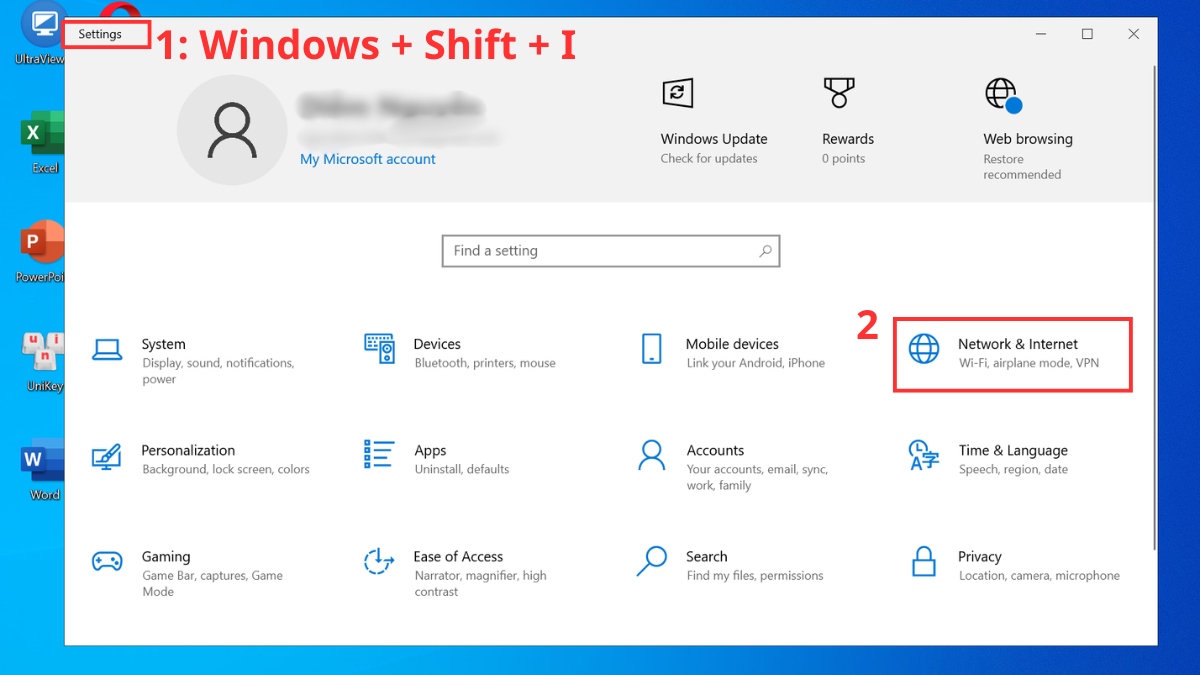Click the Rewards label text
The height and width of the screenshot is (675, 1200).
point(848,139)
